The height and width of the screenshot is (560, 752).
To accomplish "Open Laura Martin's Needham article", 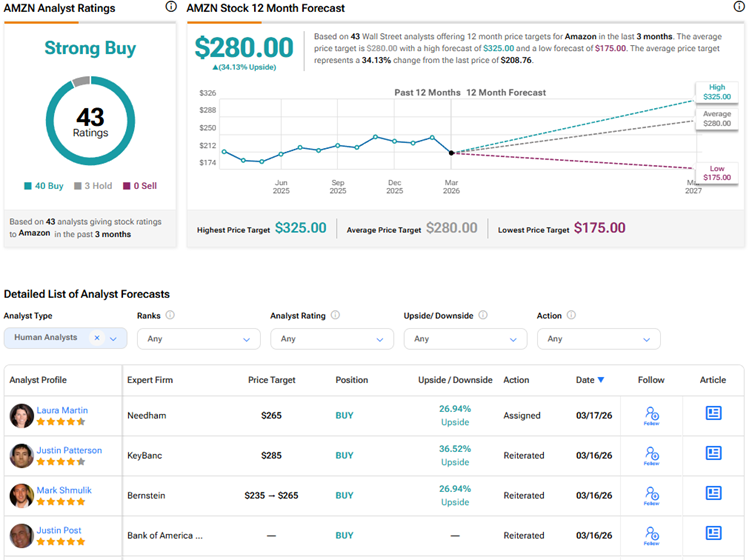I will point(713,413).
